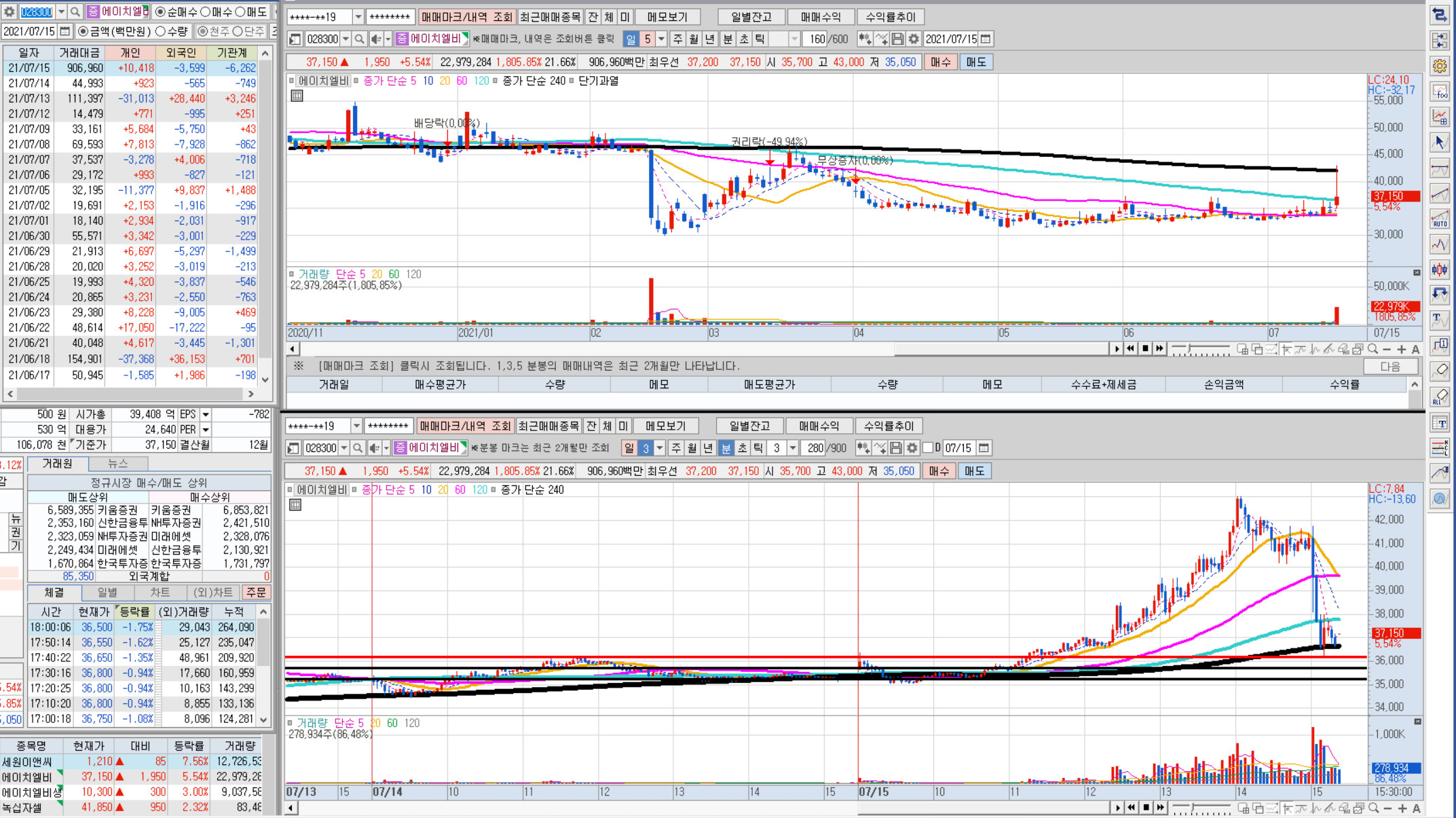Viewport: 1456px width, 818px height.
Task: Expand stock code 028300 dropdown in upper chart
Action: (346, 39)
